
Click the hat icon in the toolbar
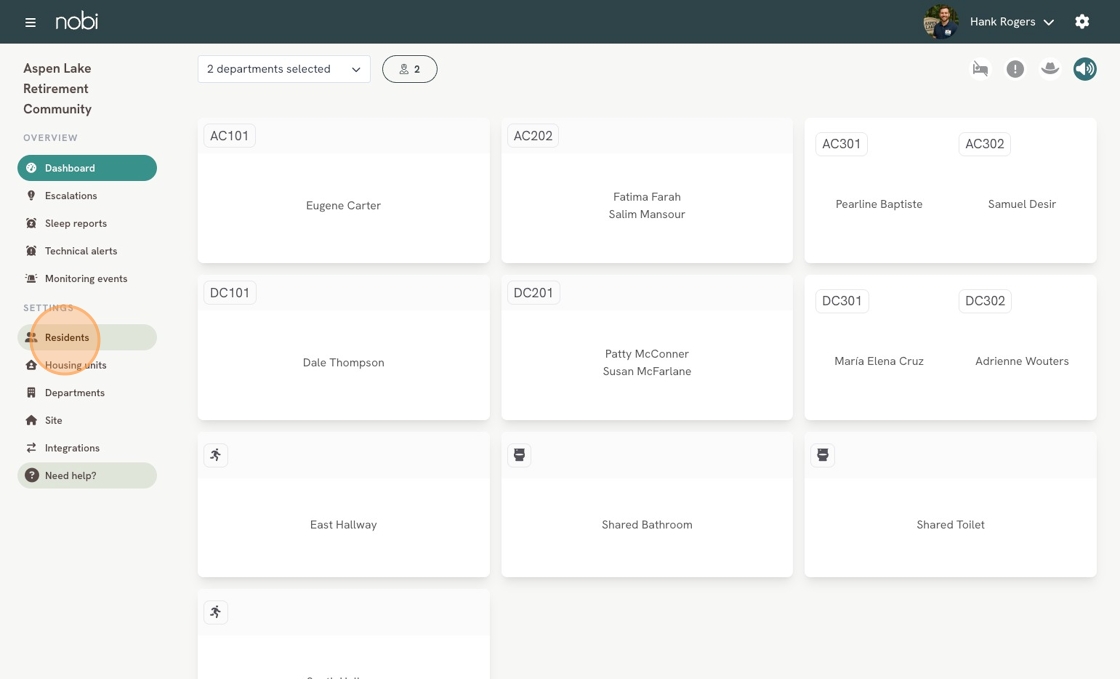(1050, 69)
